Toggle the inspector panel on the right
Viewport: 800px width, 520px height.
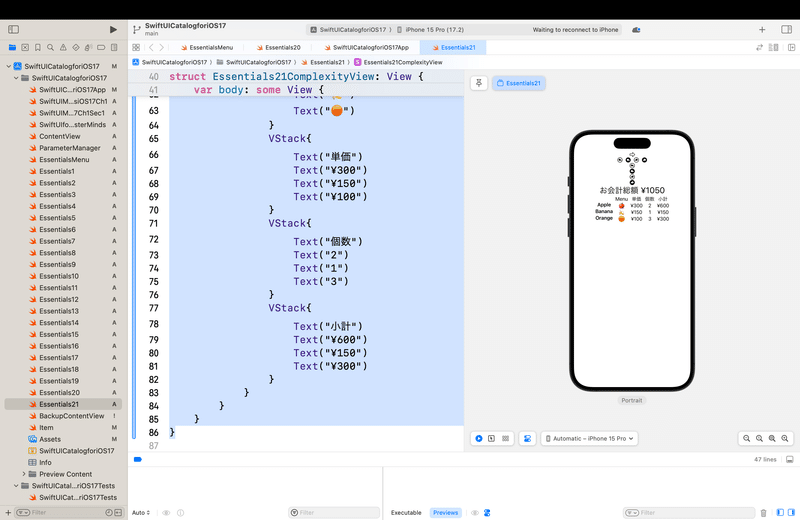tap(787, 30)
